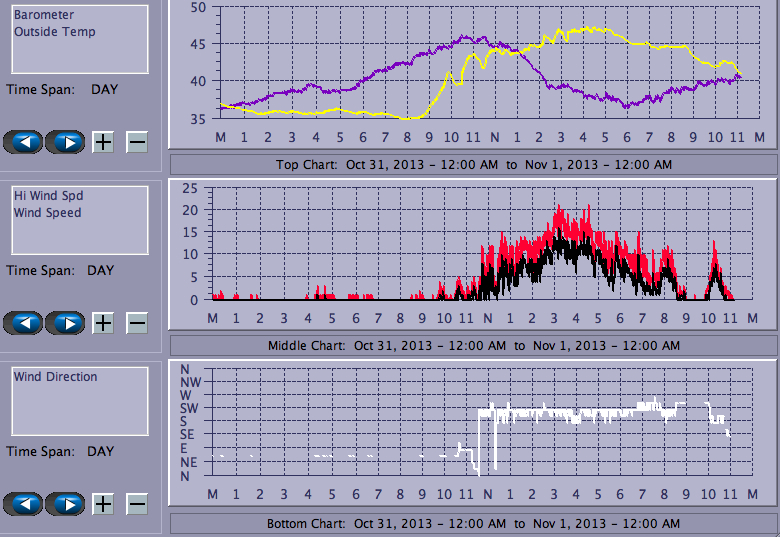Click forward arrow for top chart
This screenshot has height=537, width=780.
(x=65, y=142)
